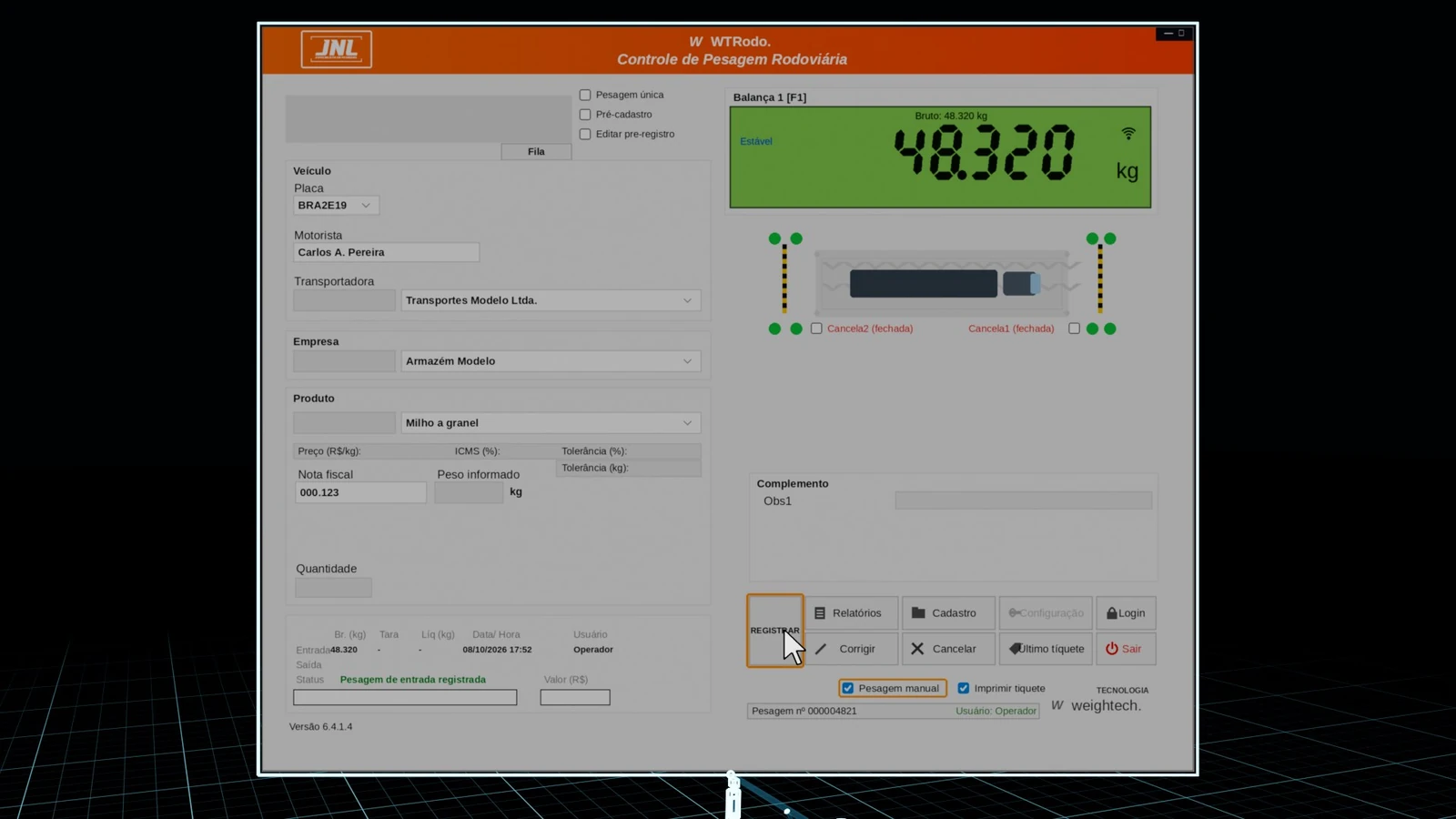Click Corrigir pencil button
This screenshot has width=1456, height=819.
tap(851, 649)
